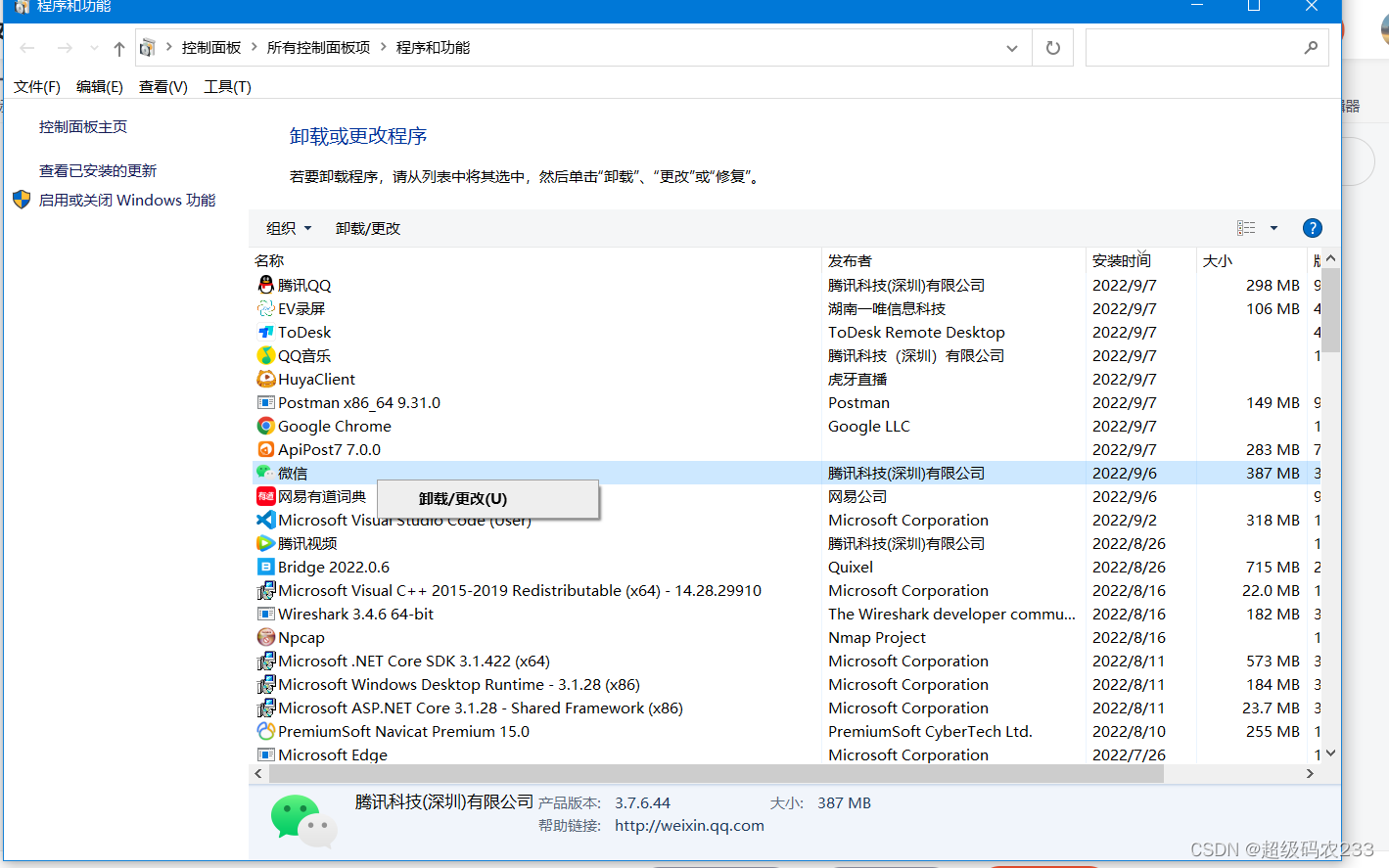Click the QQ音乐 app icon
Screen dimensions: 1389x868
265,355
